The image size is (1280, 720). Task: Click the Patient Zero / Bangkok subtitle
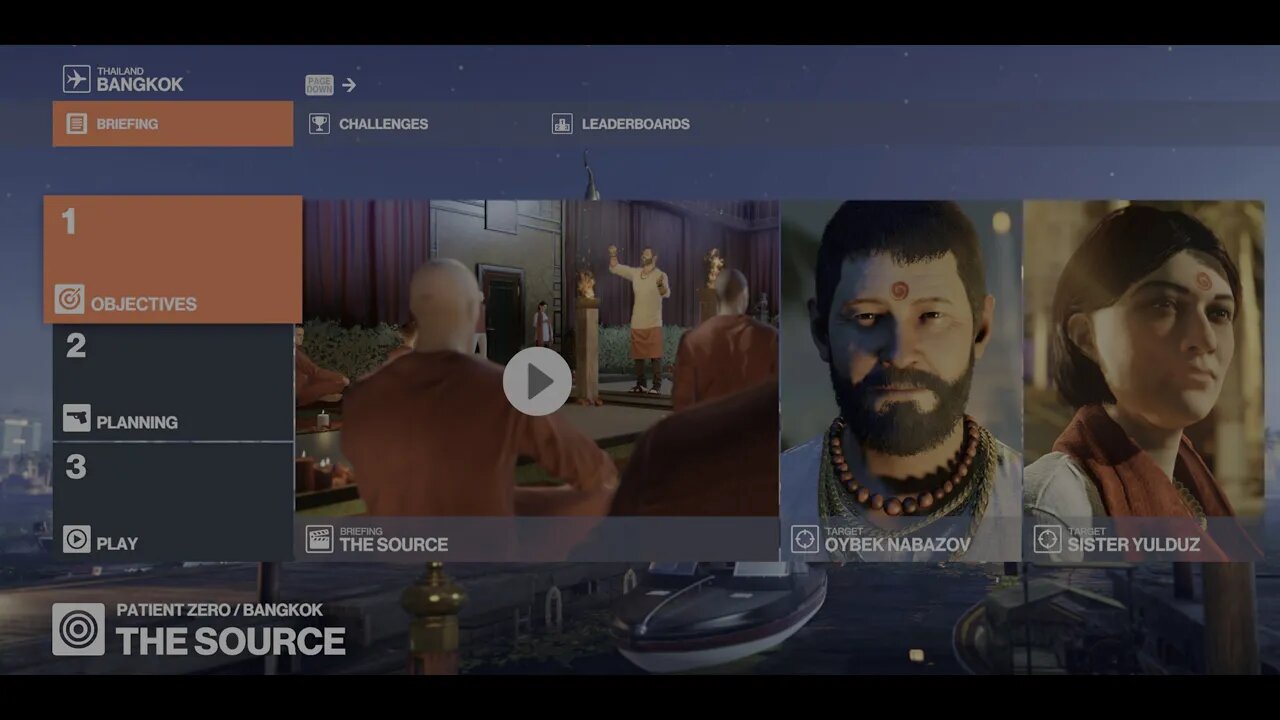(x=220, y=610)
